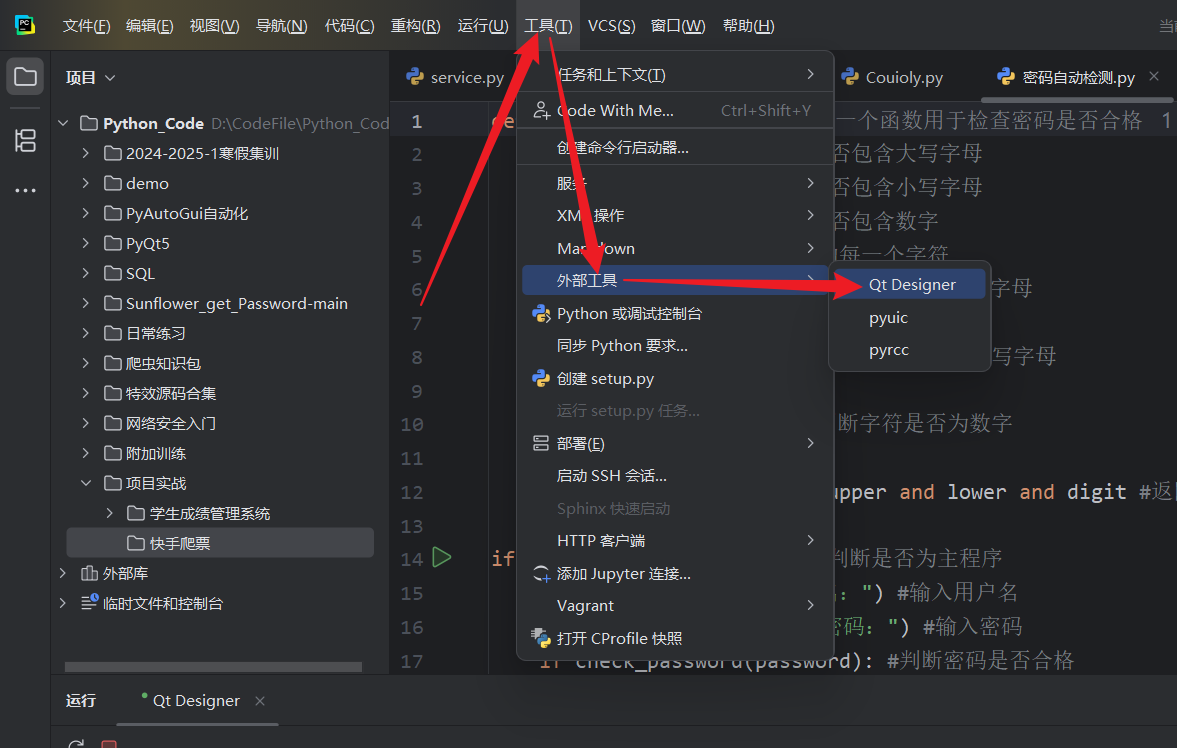Click line number 10 in gutter
Viewport: 1177px width, 748px height.
(x=412, y=424)
